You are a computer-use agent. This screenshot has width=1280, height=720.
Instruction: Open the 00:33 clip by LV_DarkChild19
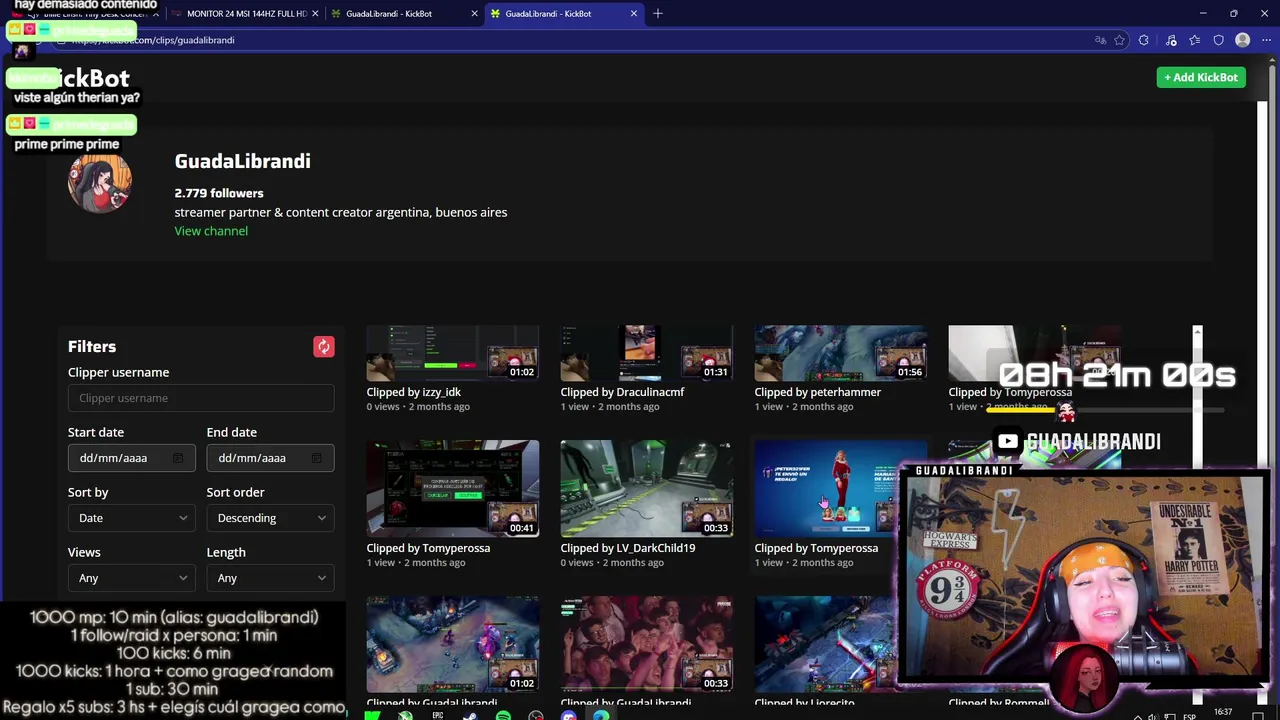[x=646, y=489]
